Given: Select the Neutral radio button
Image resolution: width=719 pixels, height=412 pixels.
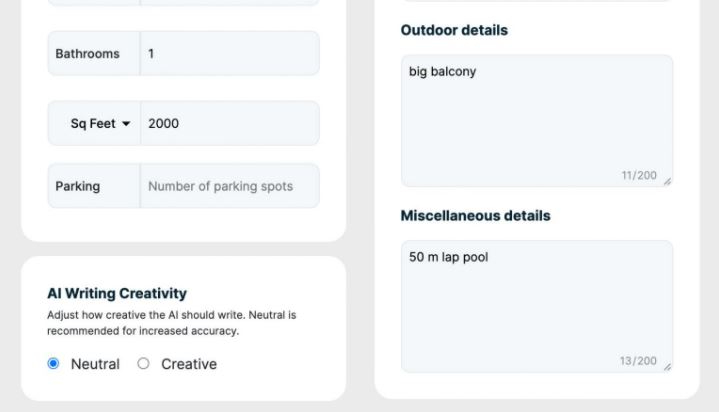Looking at the screenshot, I should point(53,364).
